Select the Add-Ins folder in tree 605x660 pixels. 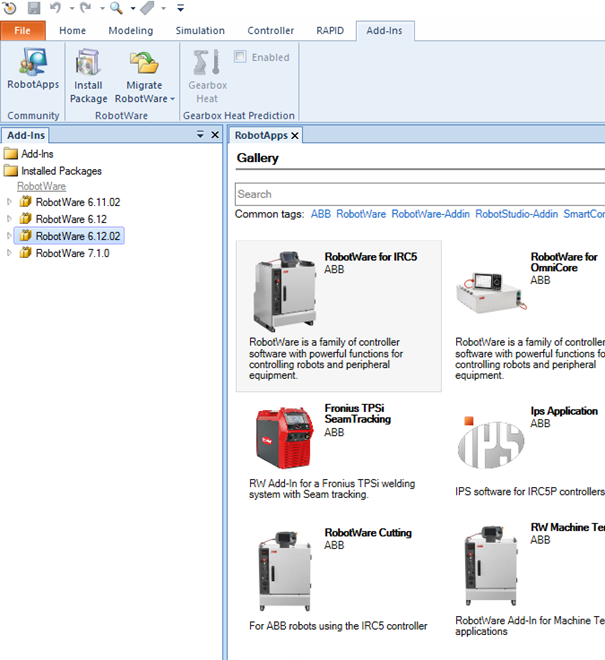tap(29, 154)
